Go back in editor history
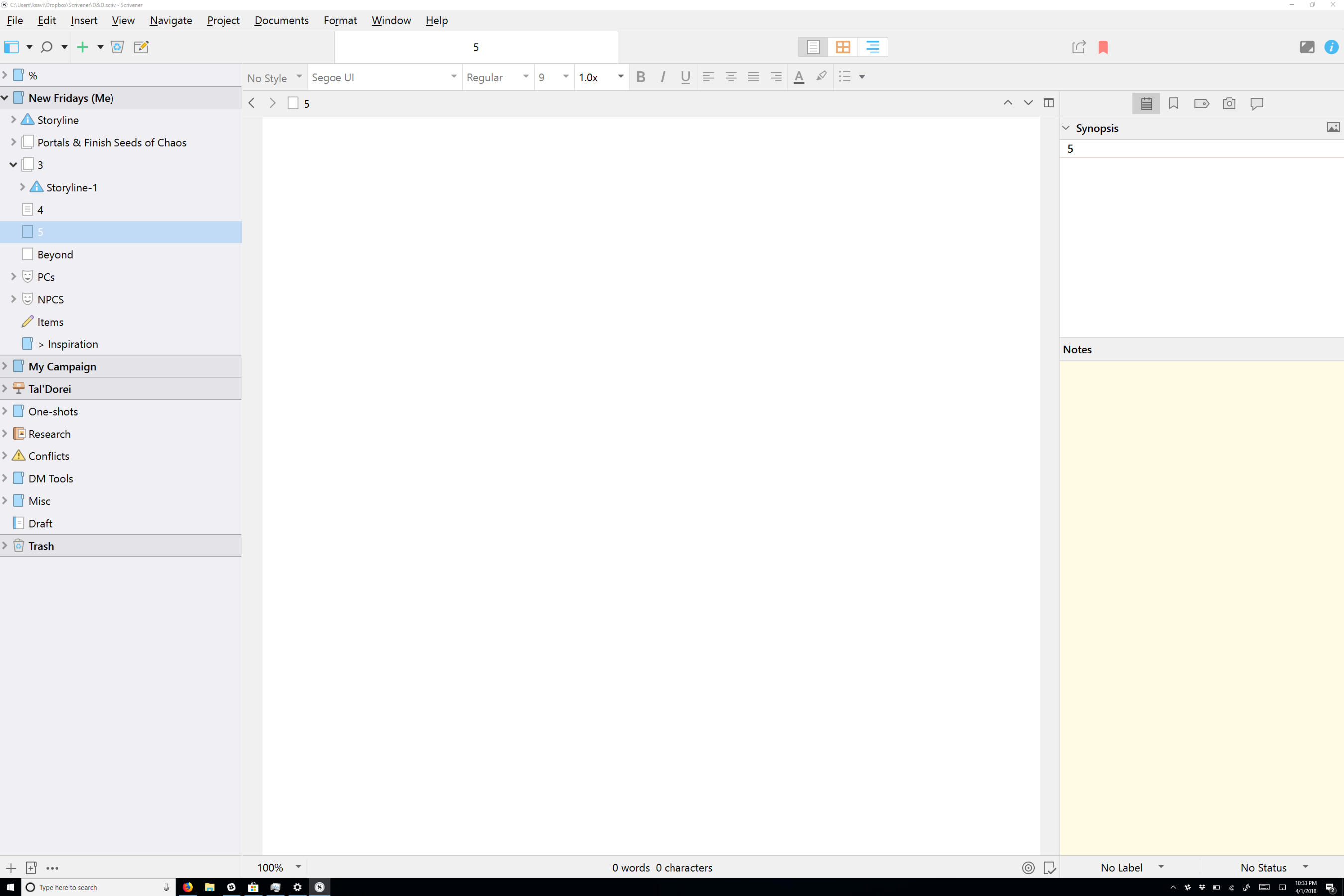The width and height of the screenshot is (1344, 896). [251, 103]
